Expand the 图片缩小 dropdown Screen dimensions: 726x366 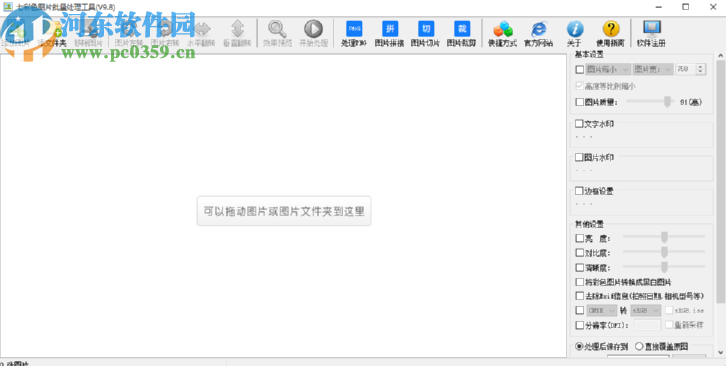608,69
